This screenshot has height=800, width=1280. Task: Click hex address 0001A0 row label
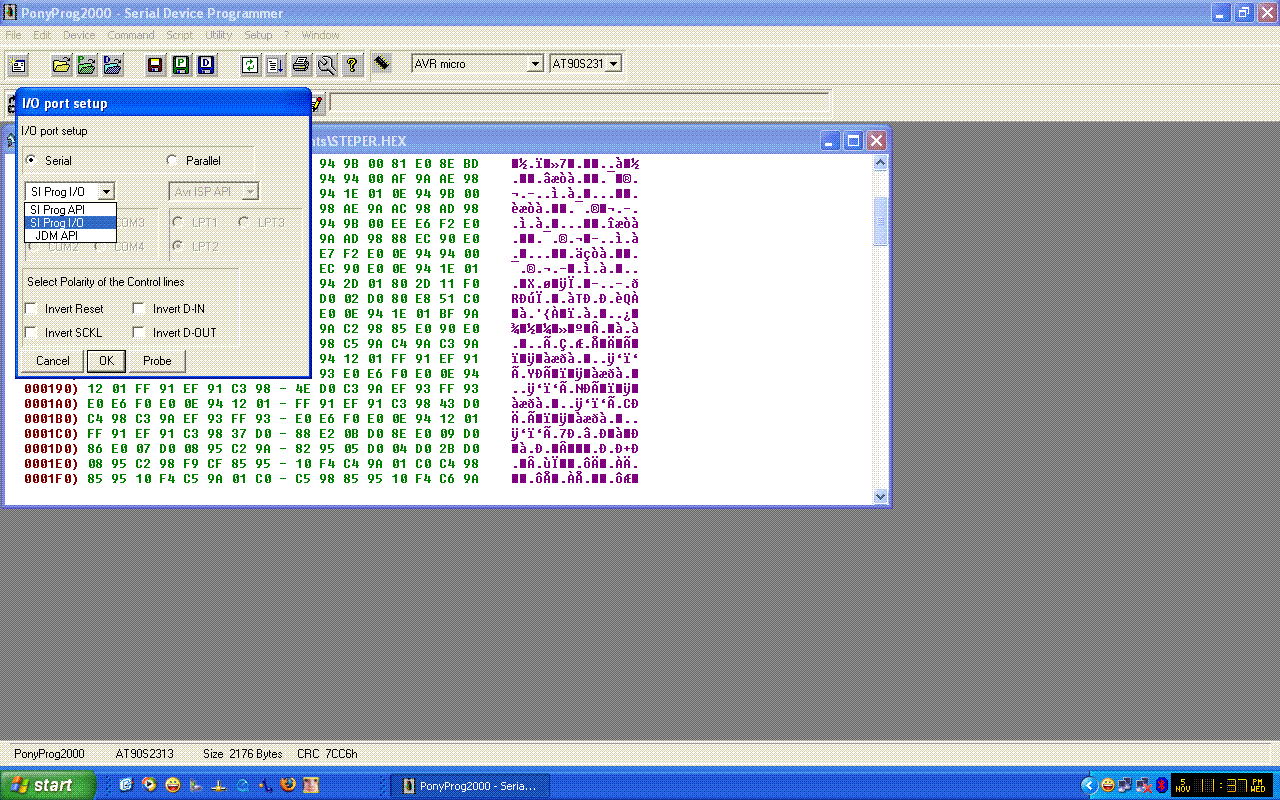coord(52,404)
